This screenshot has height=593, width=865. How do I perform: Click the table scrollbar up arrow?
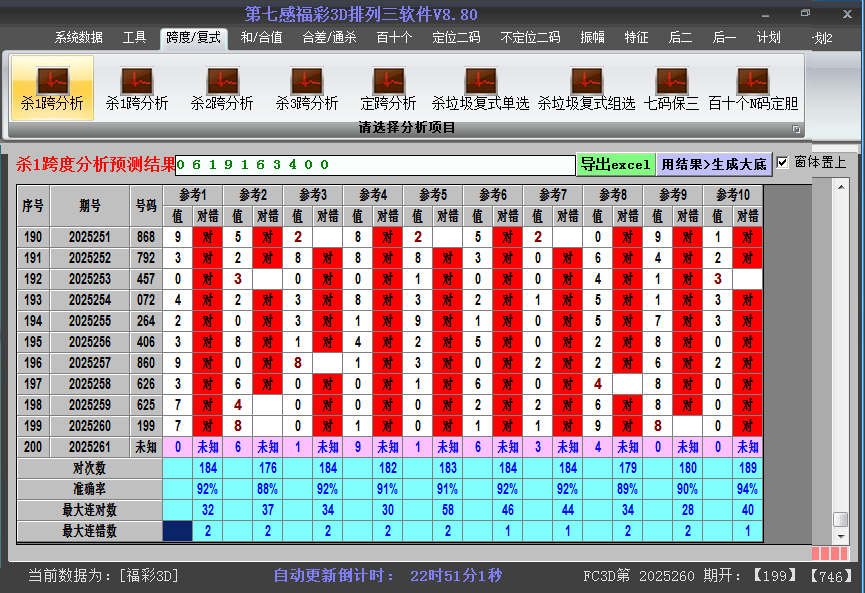pos(841,188)
